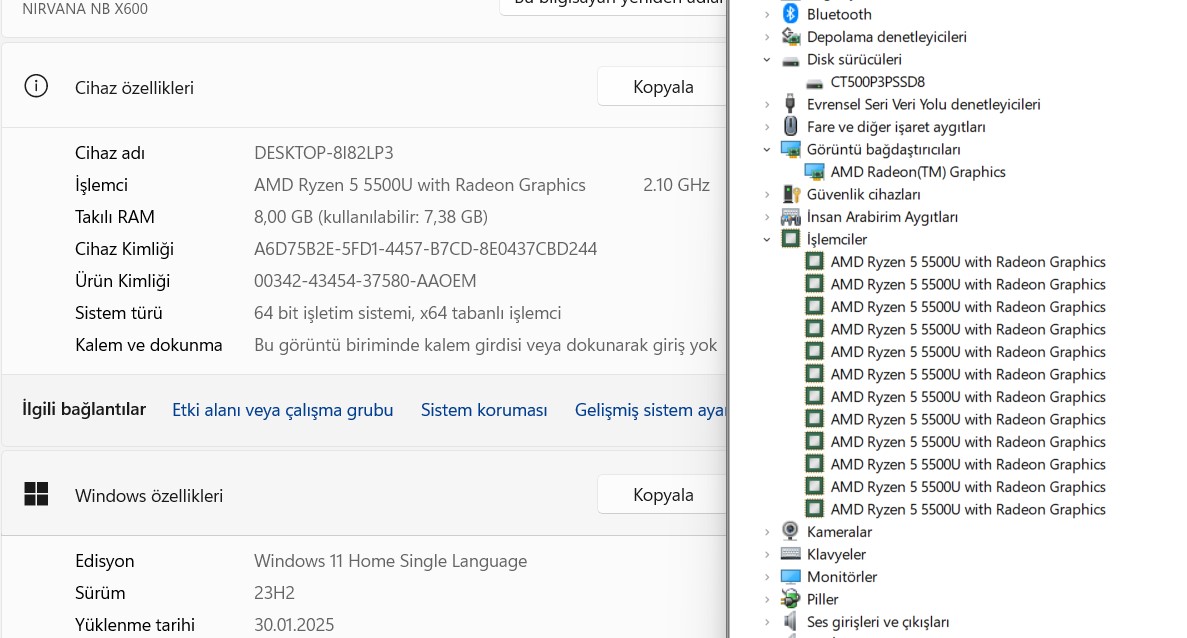The image size is (1187, 638).
Task: Expand the Piller node
Action: [x=767, y=599]
